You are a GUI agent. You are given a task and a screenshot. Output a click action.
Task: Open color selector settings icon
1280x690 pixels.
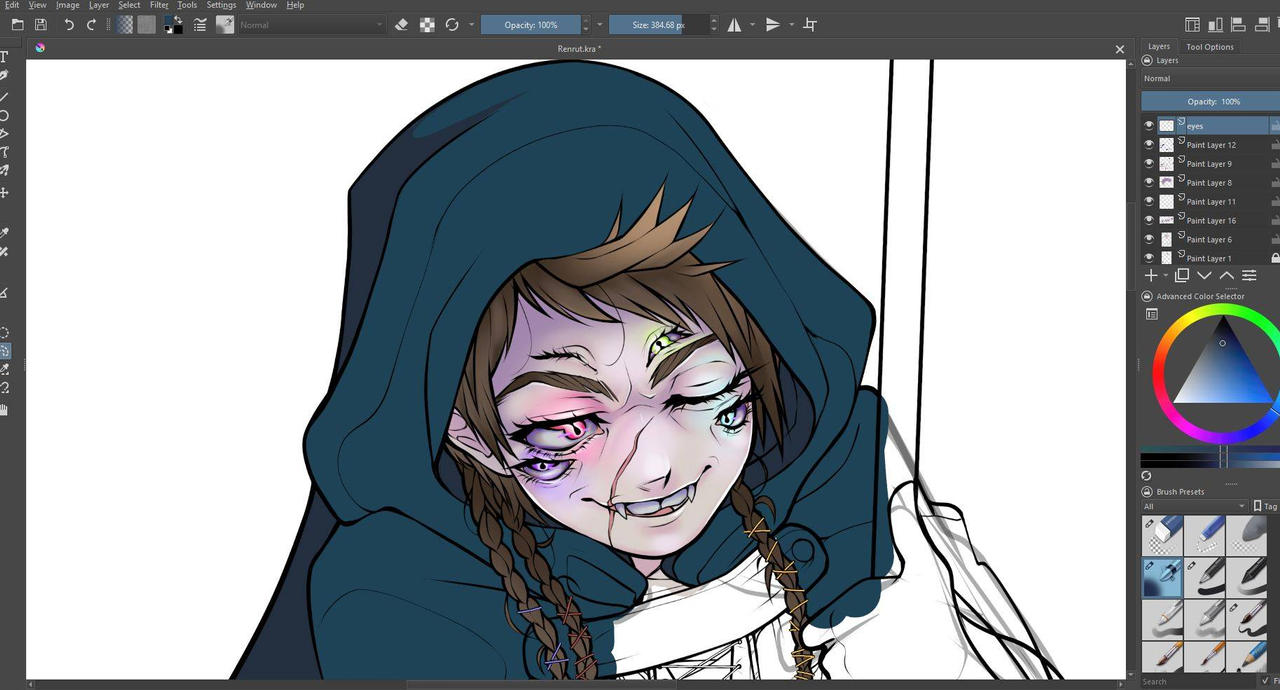tap(1151, 314)
